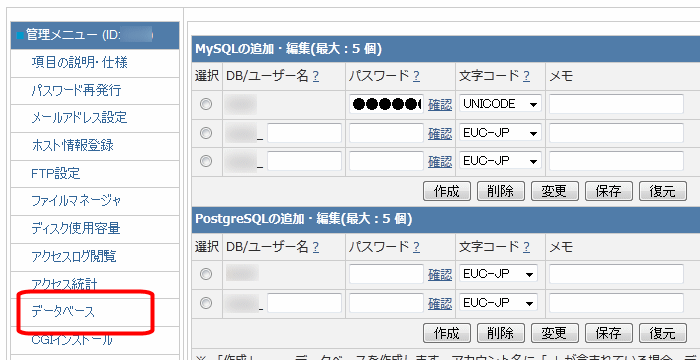Open the ? help for MySQL パスワード

(416, 76)
